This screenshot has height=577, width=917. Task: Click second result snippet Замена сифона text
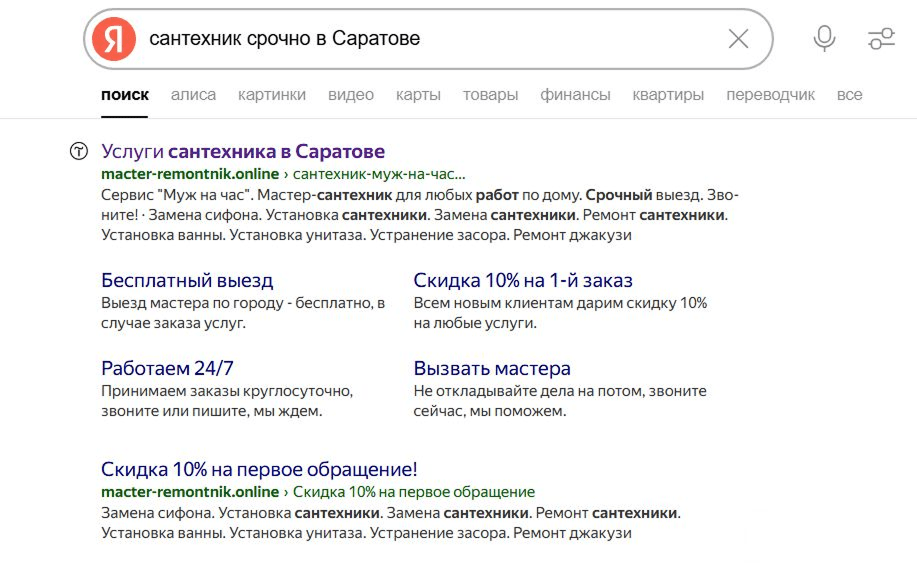[x=391, y=523]
